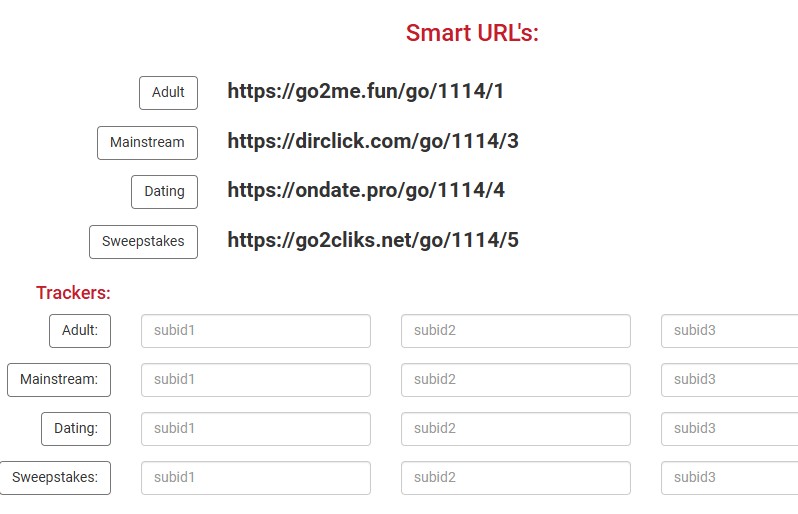Focus the Adult subid2 input

point(516,331)
